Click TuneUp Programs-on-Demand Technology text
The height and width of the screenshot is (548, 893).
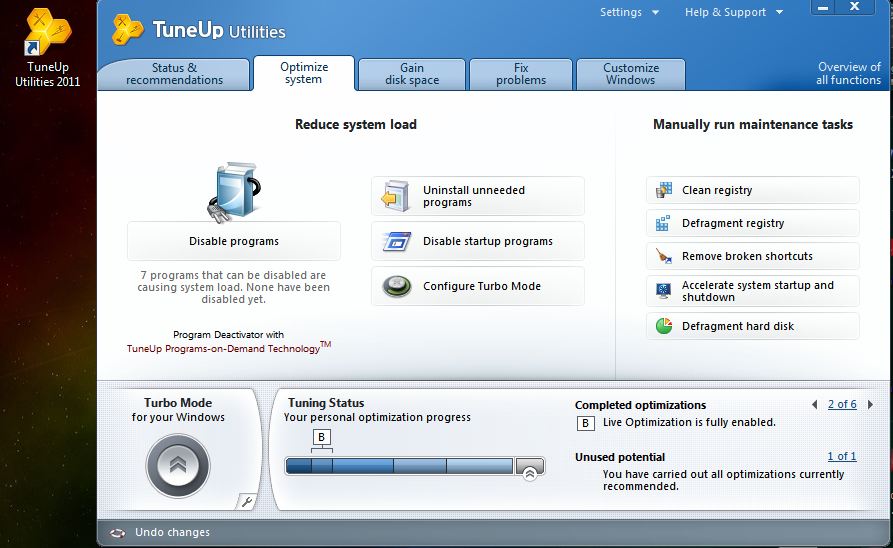coord(228,348)
